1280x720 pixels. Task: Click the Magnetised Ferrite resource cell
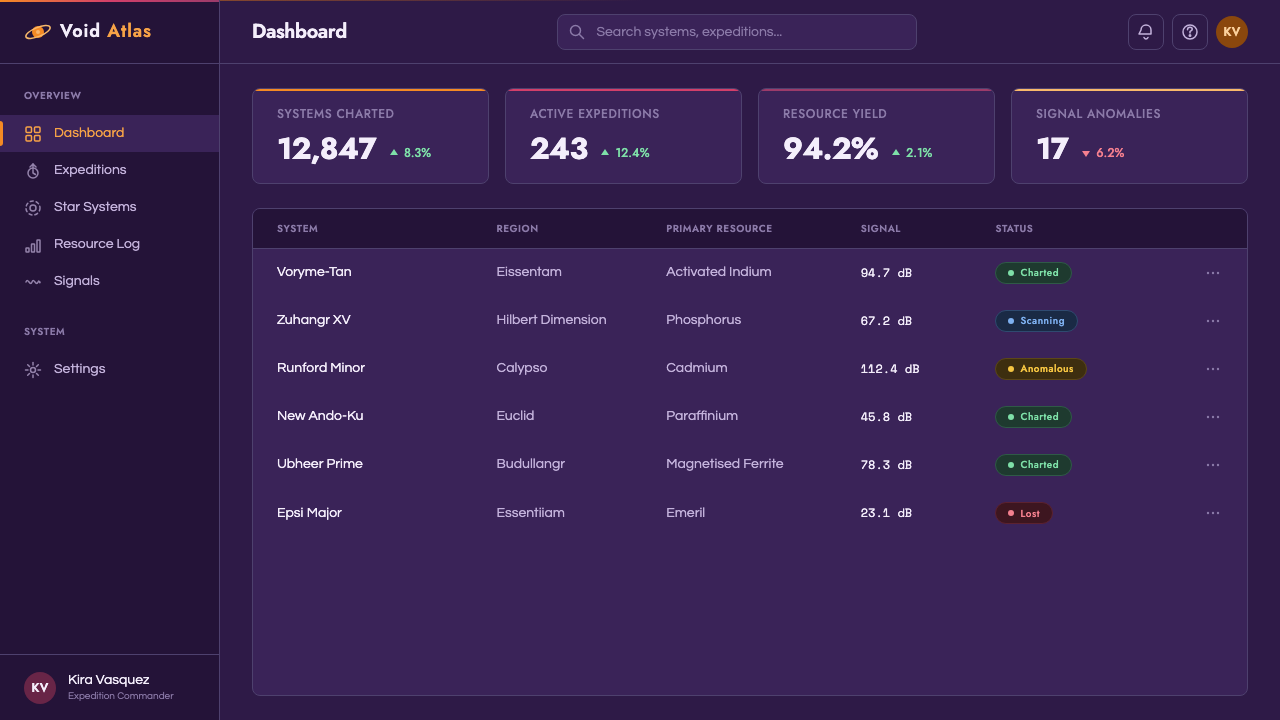pyautogui.click(x=725, y=464)
